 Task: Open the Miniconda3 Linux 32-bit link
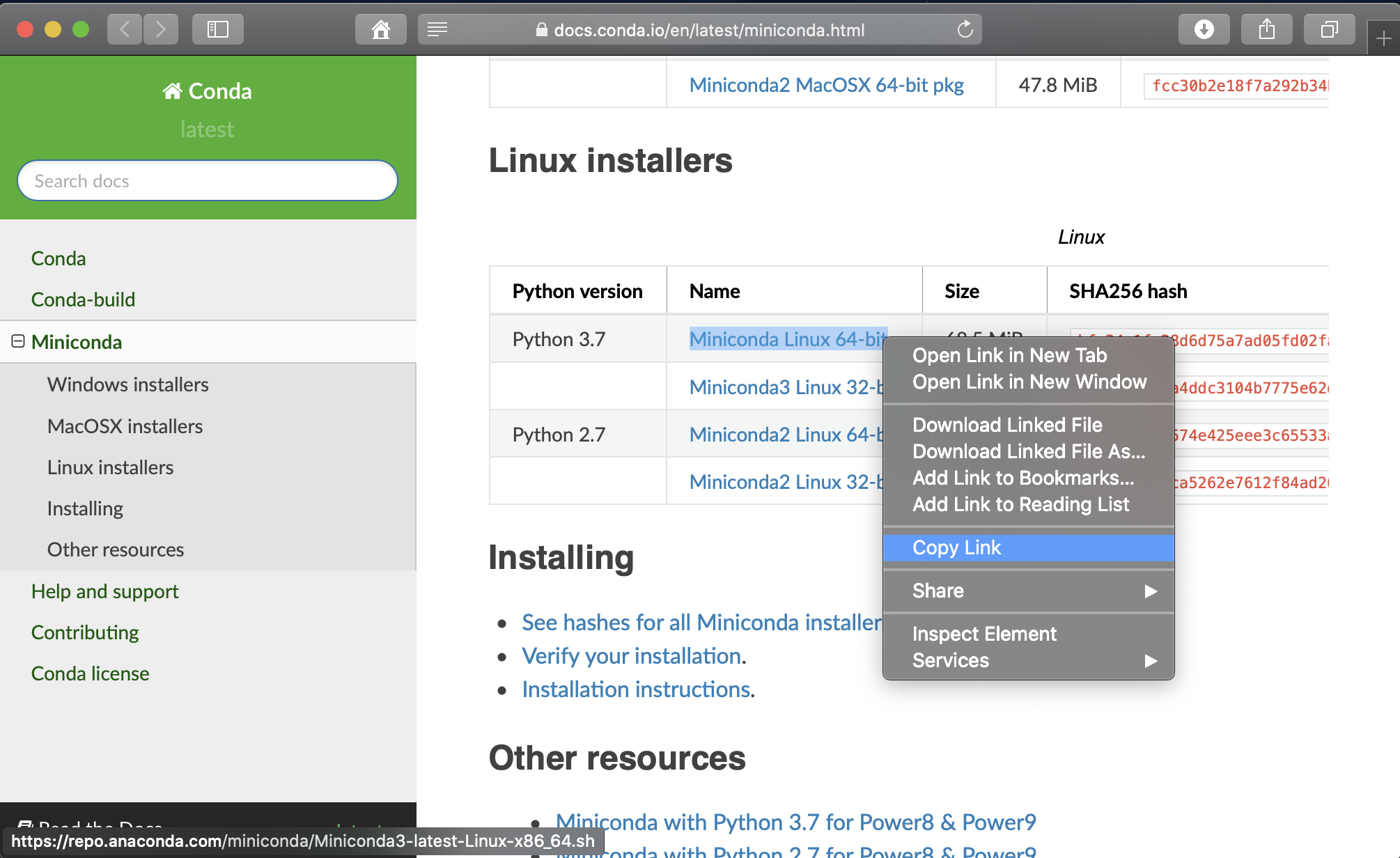786,387
